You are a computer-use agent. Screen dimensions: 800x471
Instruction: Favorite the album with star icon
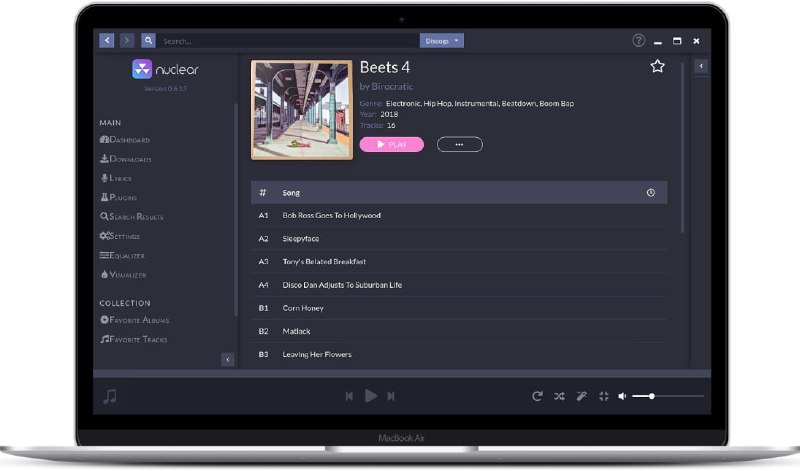tap(657, 66)
